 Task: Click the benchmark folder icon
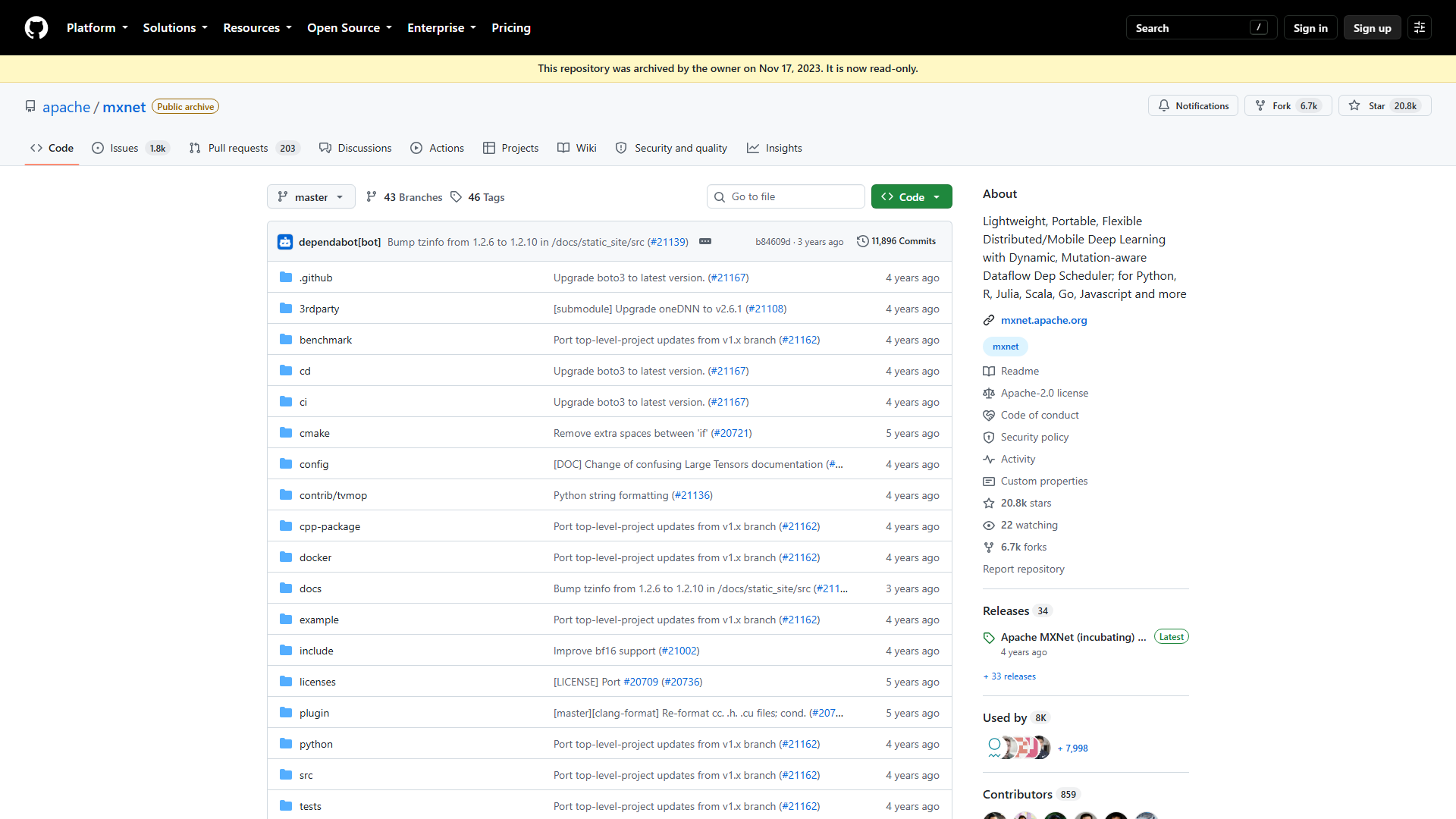pos(286,340)
